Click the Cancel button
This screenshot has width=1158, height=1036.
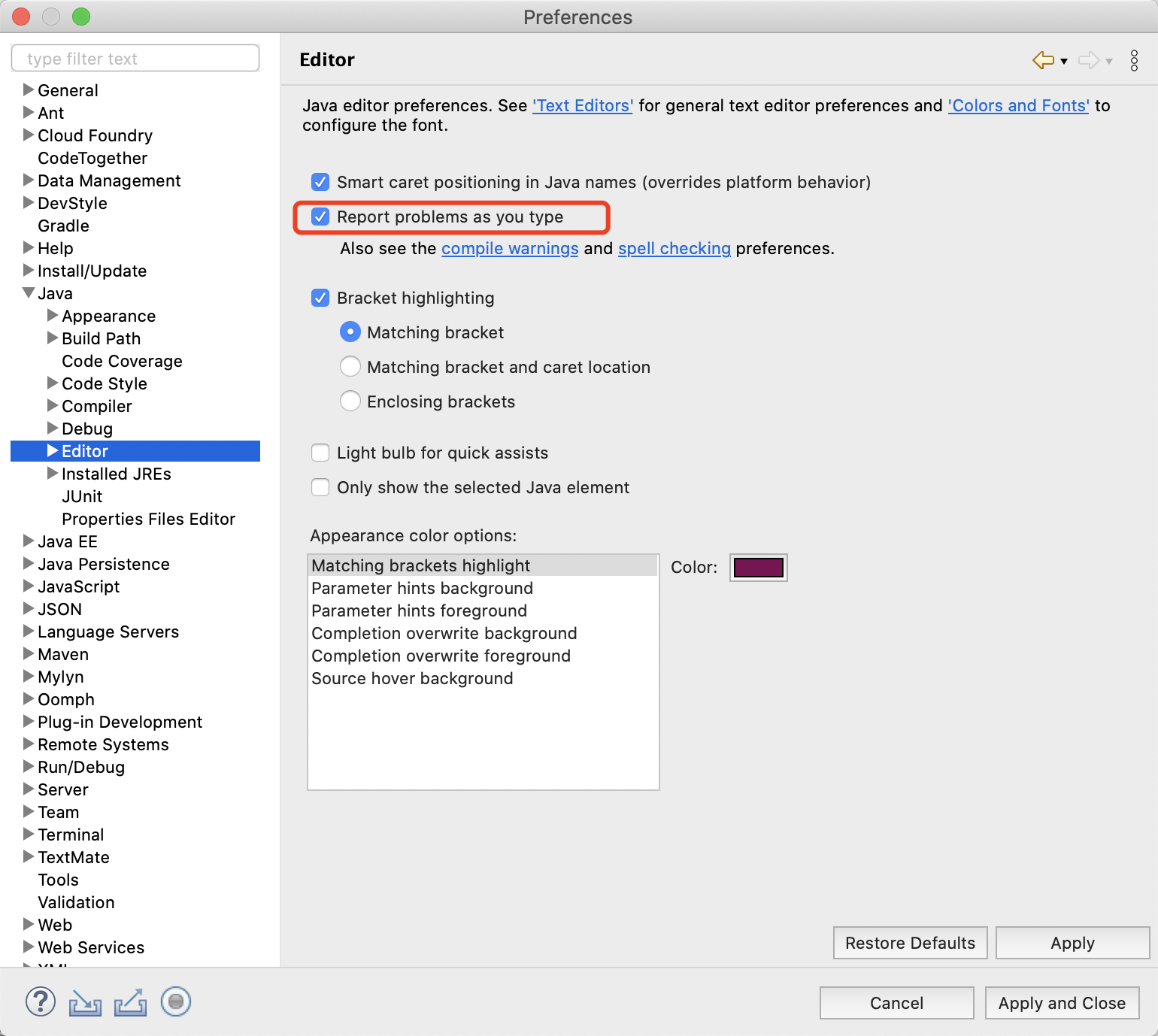[897, 1003]
